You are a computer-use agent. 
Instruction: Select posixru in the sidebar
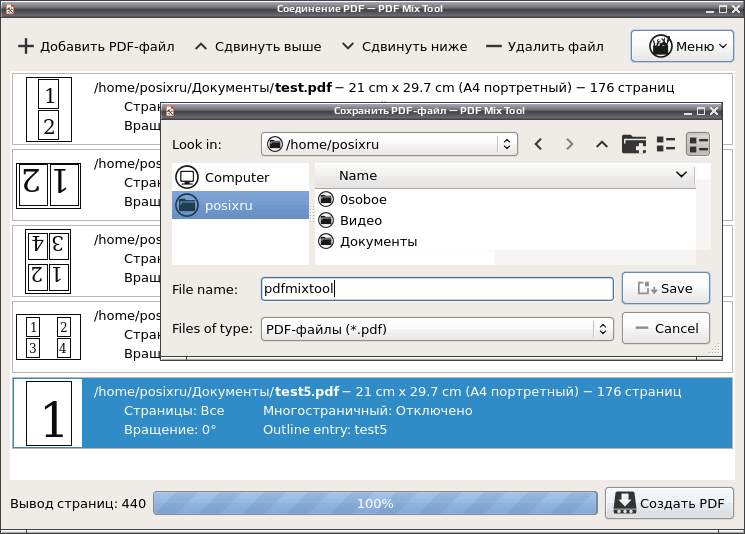pyautogui.click(x=240, y=205)
